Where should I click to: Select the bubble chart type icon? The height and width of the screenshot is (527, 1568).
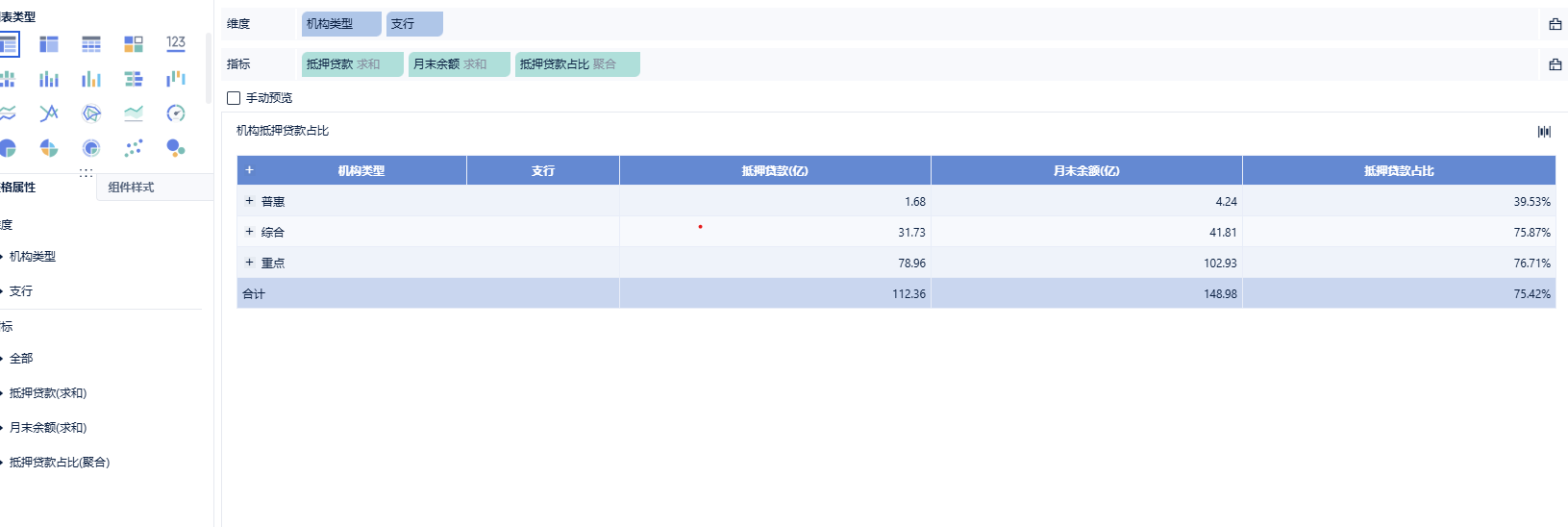coord(175,148)
